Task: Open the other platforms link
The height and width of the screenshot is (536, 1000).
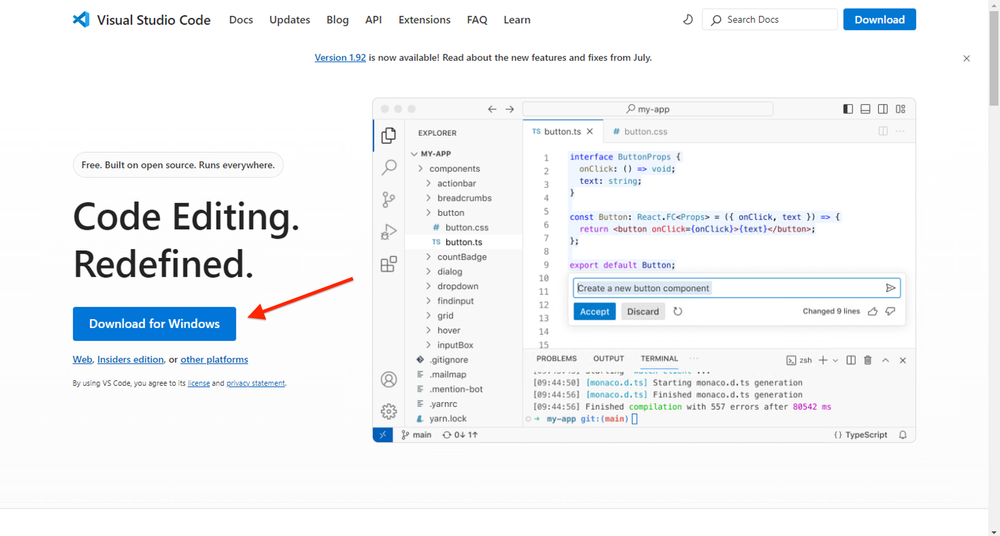Action: (x=214, y=359)
